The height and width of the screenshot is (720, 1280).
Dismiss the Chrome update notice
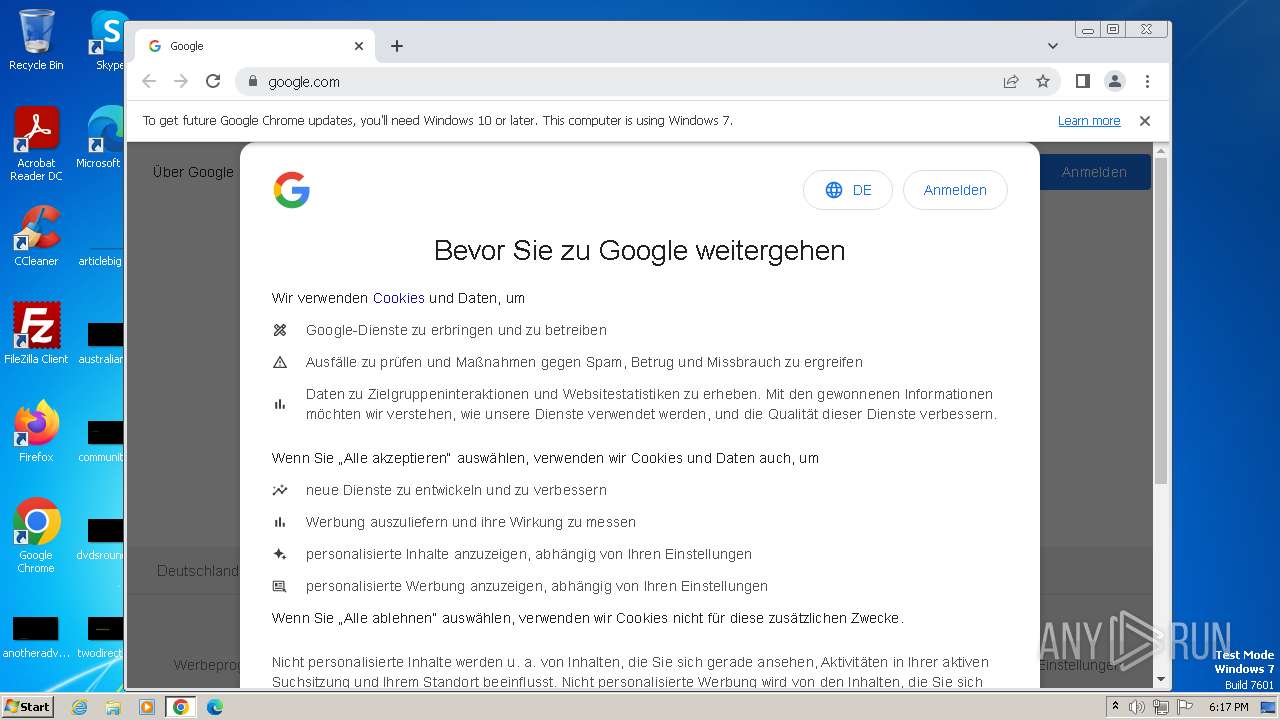tap(1145, 121)
